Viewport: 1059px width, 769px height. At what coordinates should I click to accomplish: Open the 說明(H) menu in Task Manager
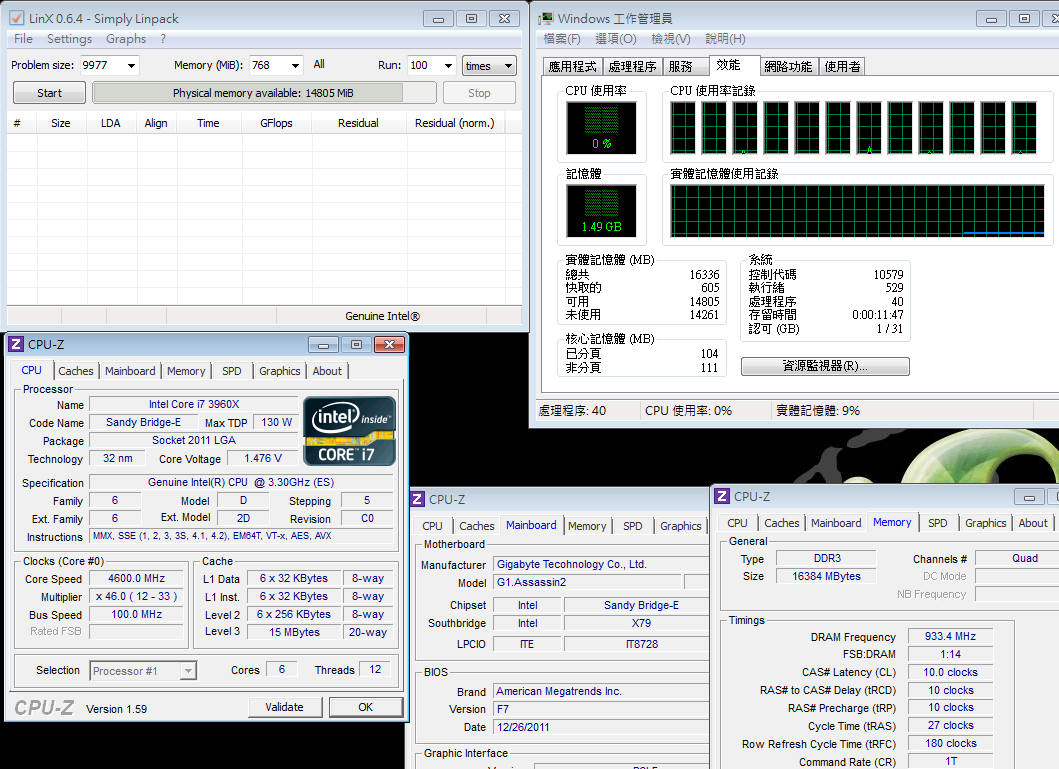[725, 39]
